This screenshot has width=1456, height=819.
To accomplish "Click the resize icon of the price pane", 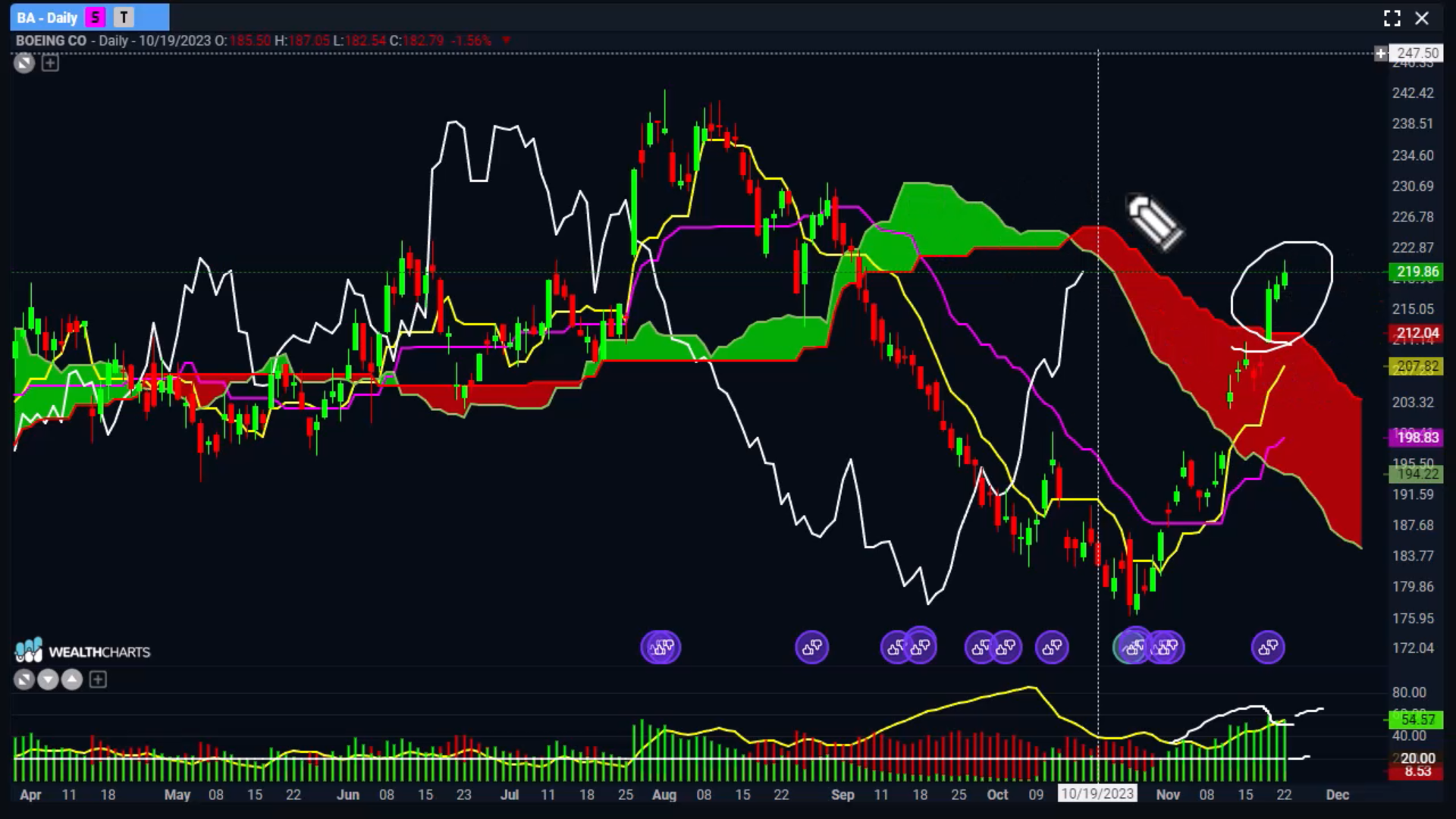I will coord(24,64).
